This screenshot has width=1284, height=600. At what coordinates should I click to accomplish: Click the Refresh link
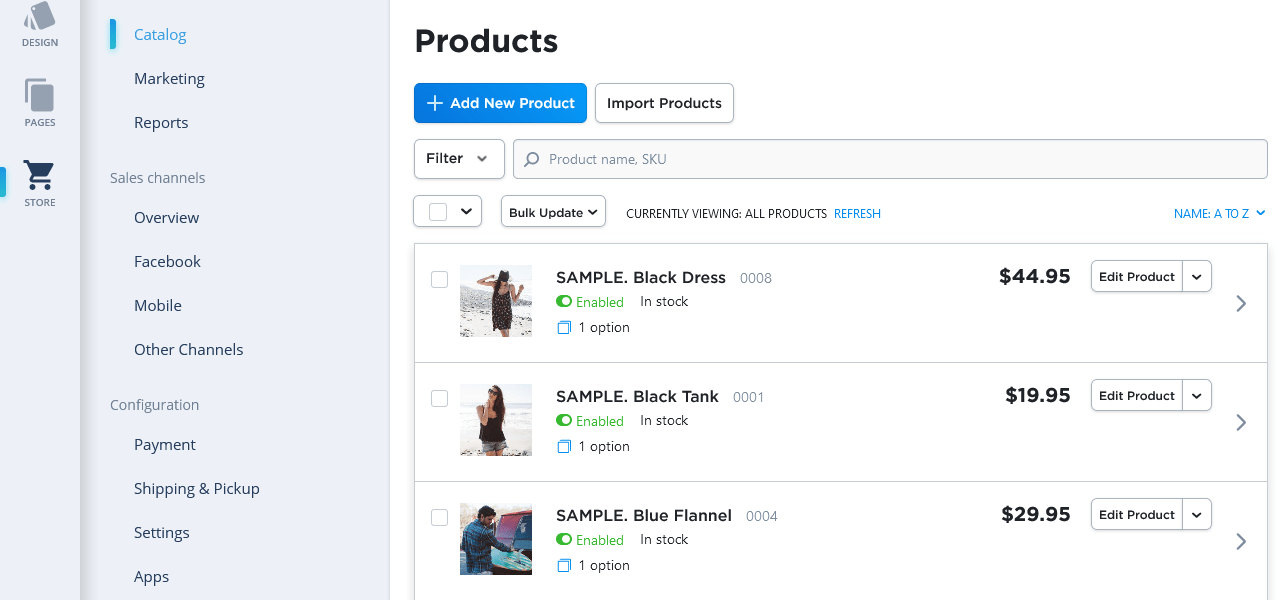pos(857,214)
